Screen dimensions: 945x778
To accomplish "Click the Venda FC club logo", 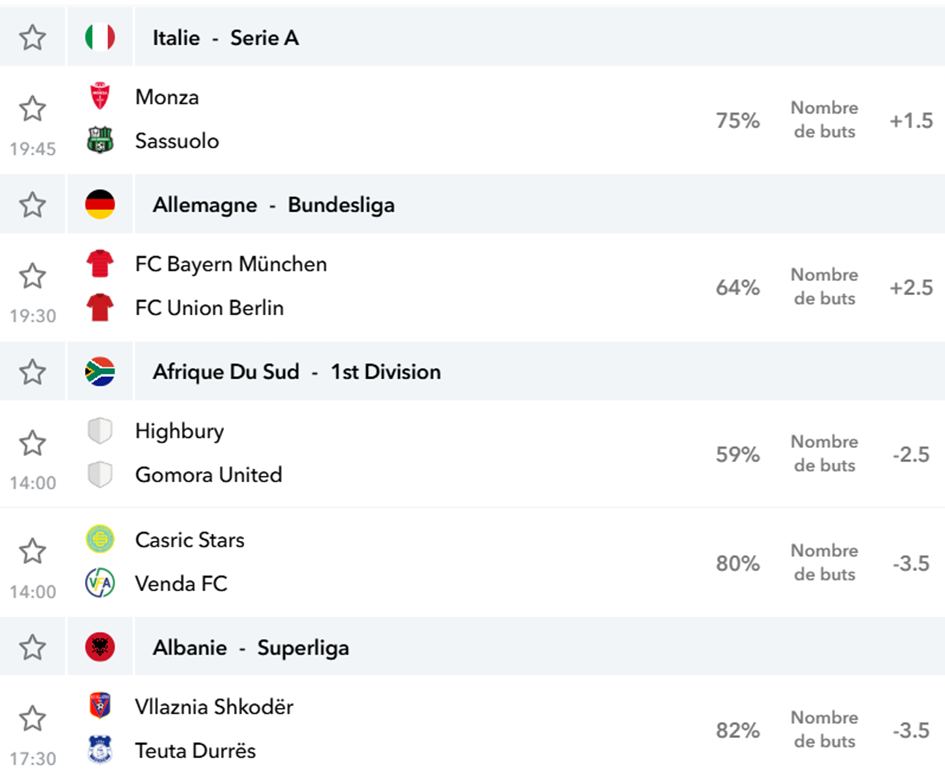I will tap(100, 583).
